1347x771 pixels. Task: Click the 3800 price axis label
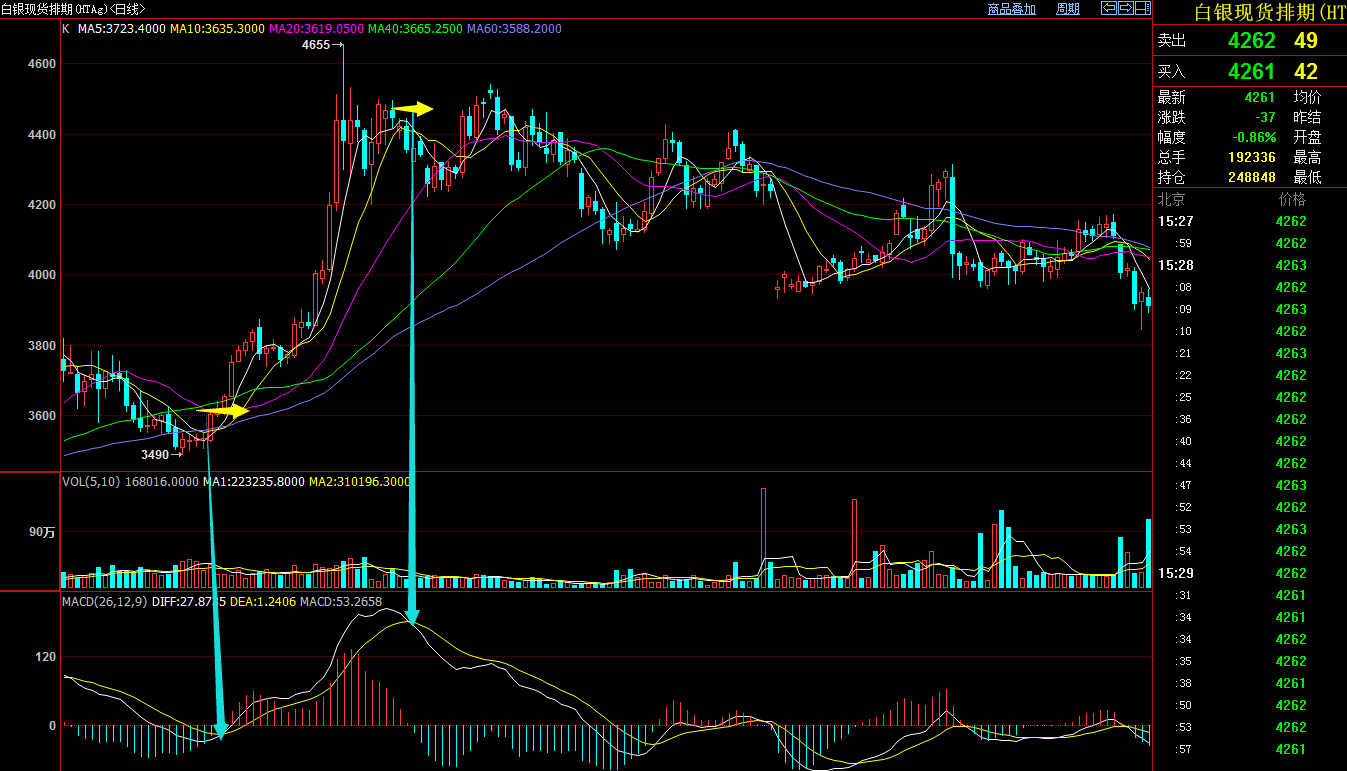coord(42,346)
